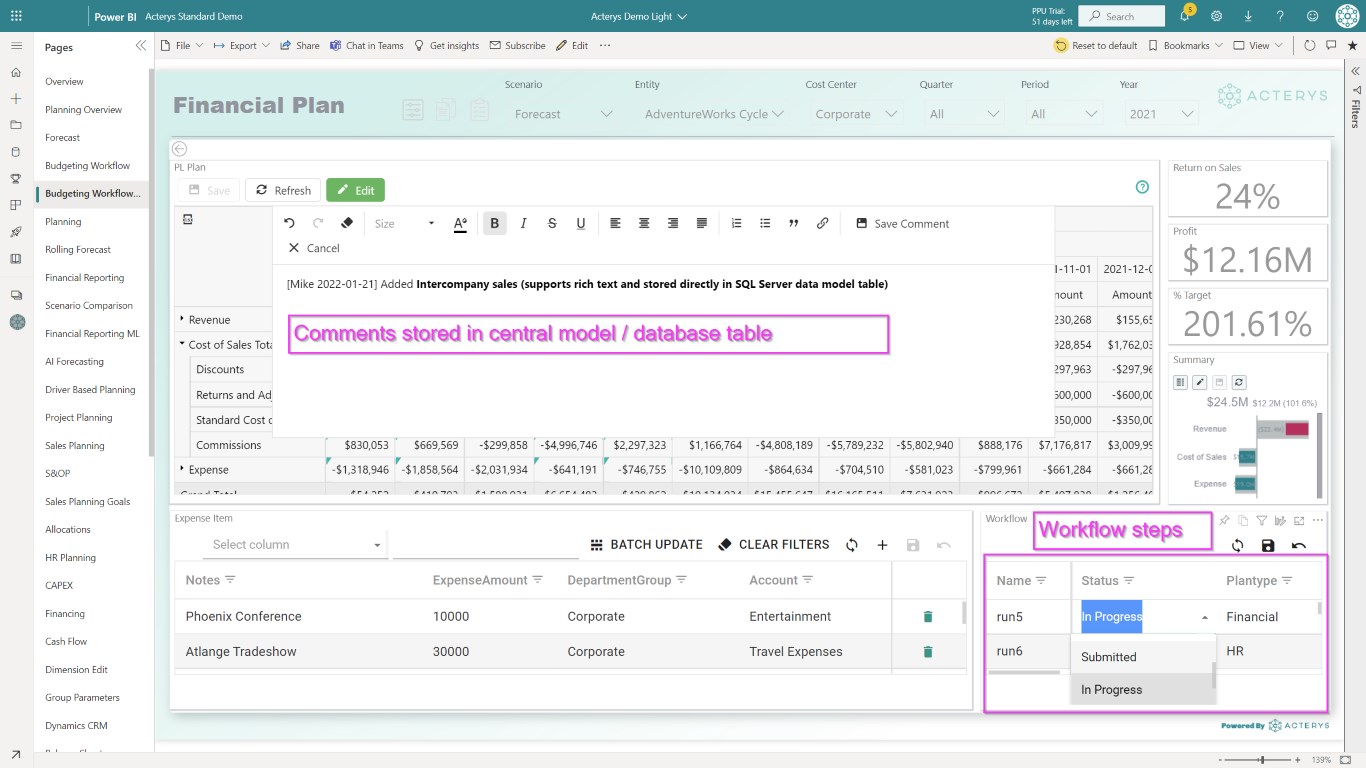Open the Cost Center slicer showing Corporate
Image resolution: width=1366 pixels, height=768 pixels.
coord(855,114)
